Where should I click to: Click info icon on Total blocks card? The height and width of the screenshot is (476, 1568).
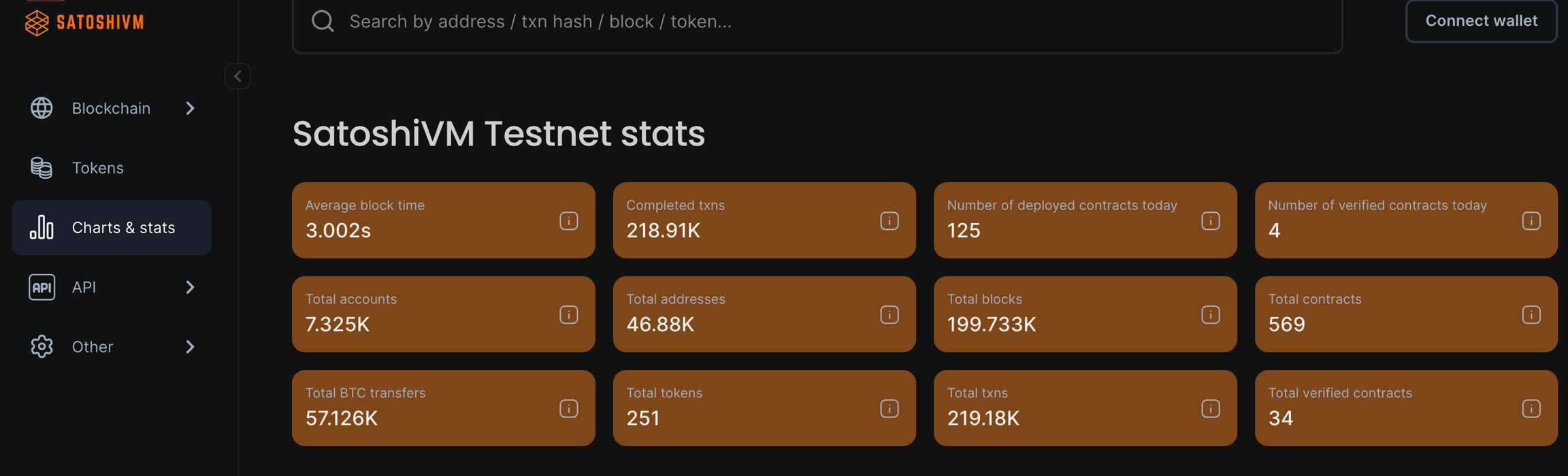pos(1211,315)
